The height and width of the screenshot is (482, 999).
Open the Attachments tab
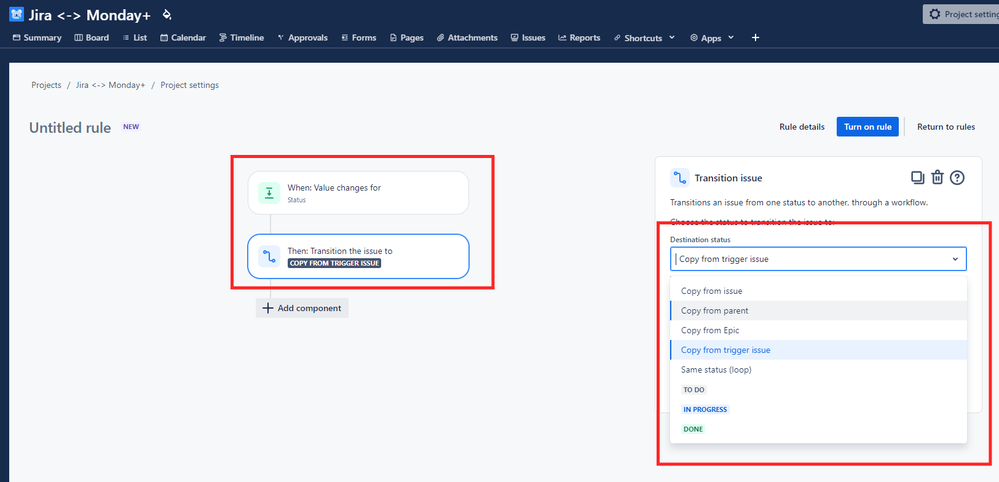[x=467, y=38]
